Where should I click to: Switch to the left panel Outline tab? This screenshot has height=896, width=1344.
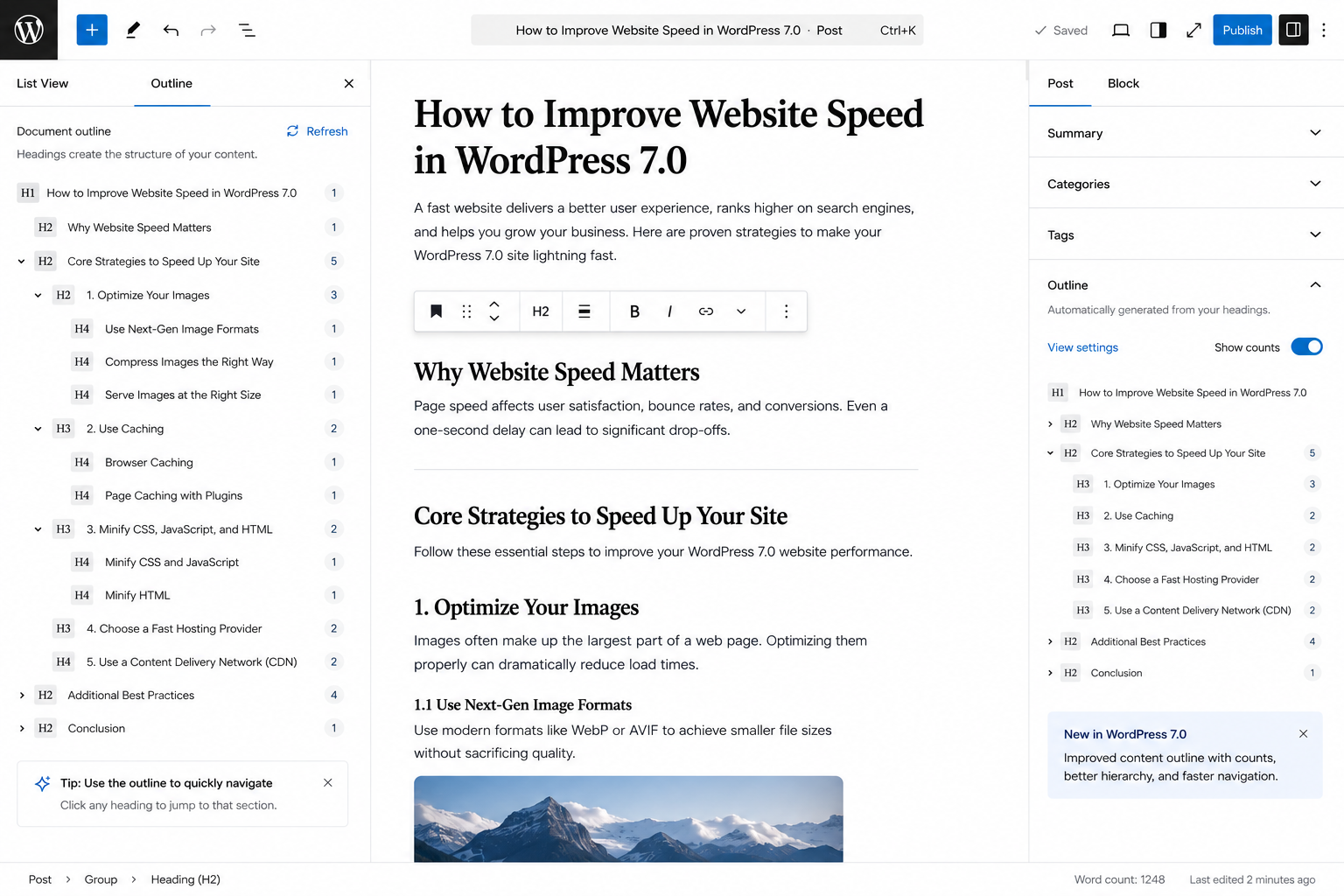tap(171, 84)
